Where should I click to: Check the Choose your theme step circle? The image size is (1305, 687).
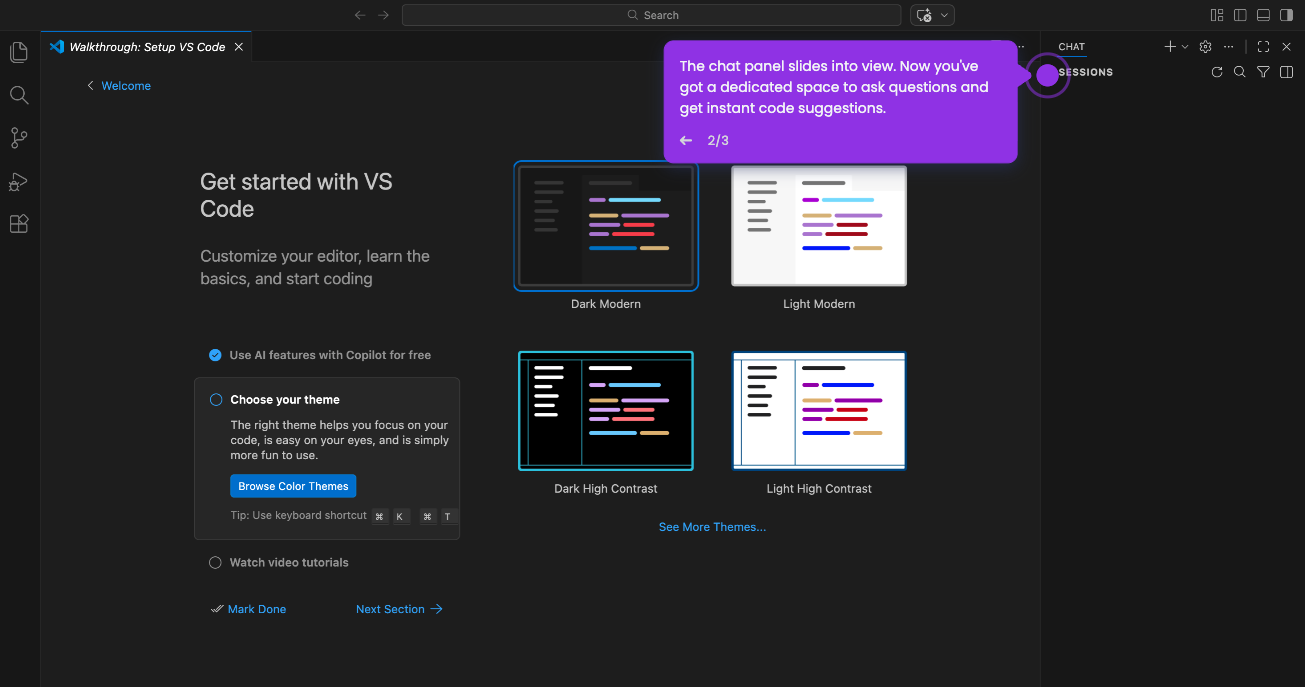coord(216,399)
